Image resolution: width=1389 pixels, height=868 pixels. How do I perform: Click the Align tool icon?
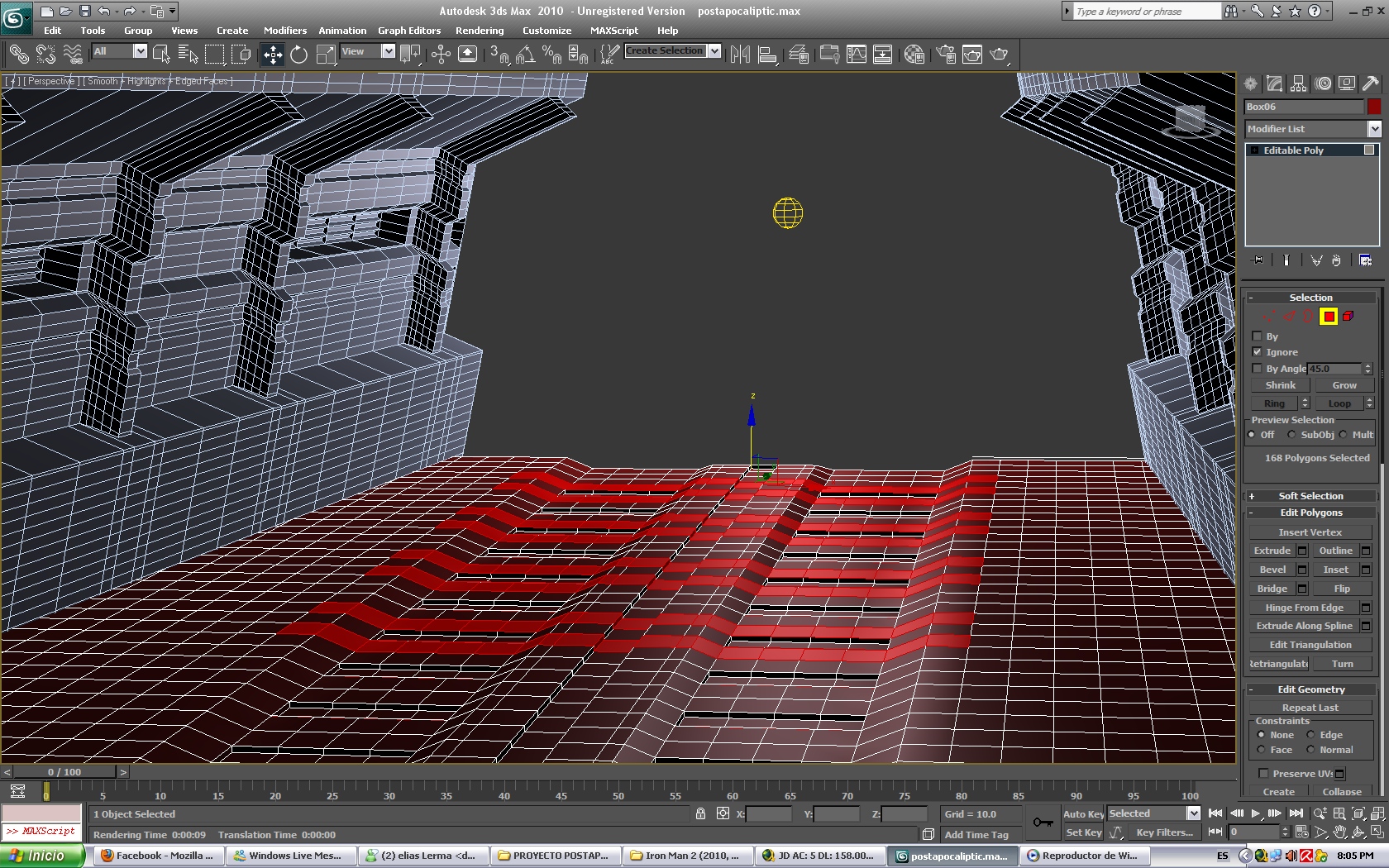tap(767, 55)
